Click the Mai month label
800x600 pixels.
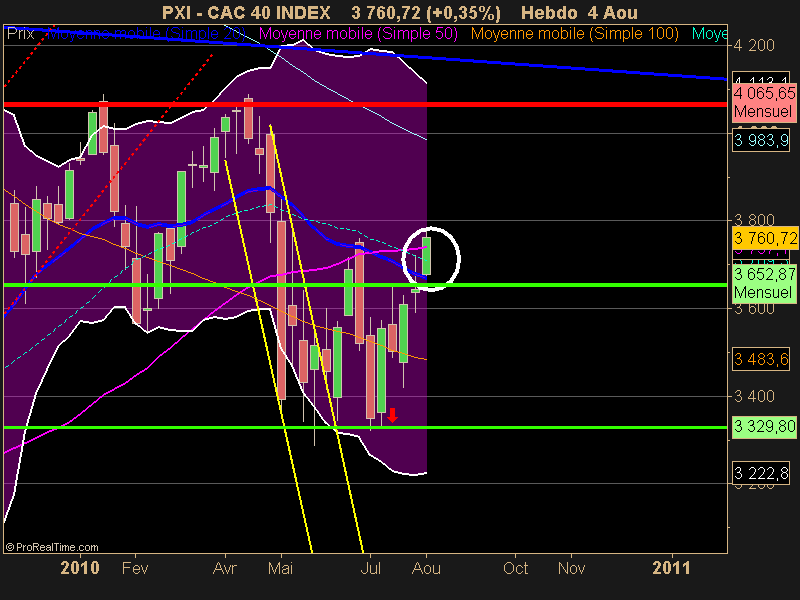point(281,568)
